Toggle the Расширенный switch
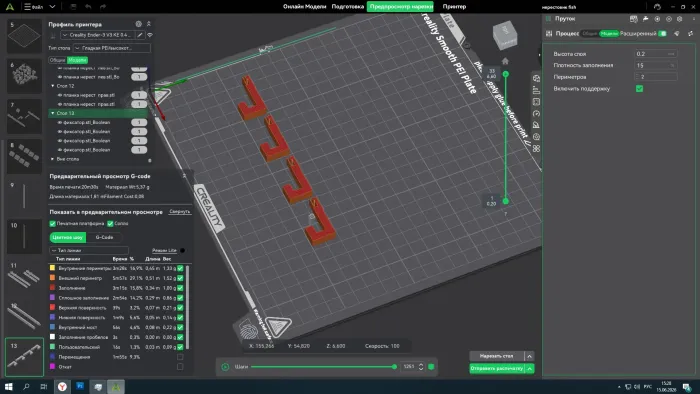700x394 pixels. pos(662,33)
